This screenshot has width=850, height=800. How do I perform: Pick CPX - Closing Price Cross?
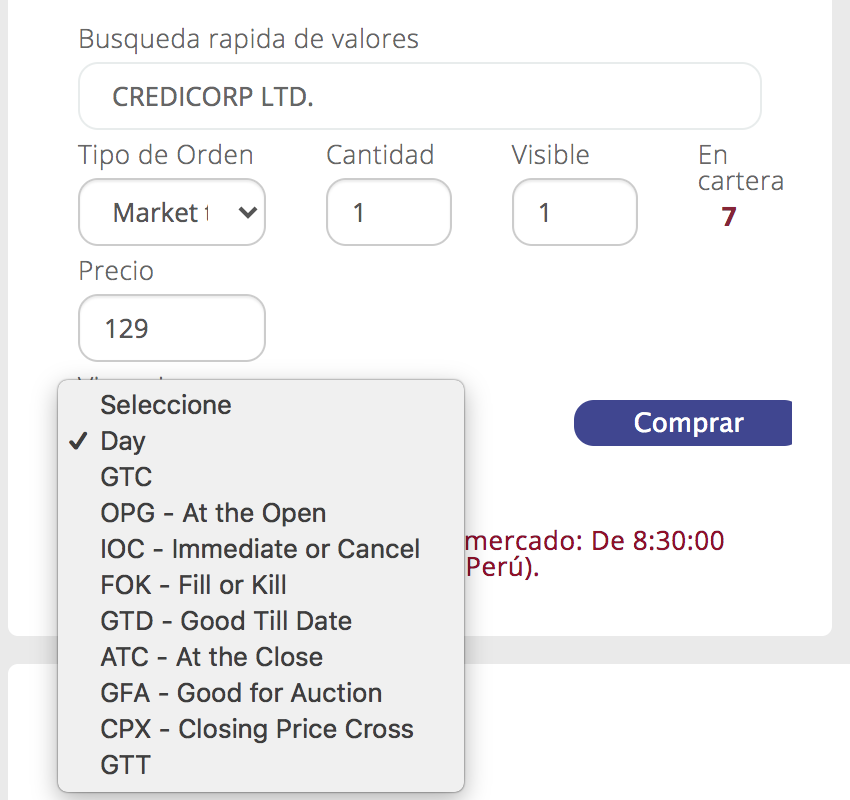point(261,729)
